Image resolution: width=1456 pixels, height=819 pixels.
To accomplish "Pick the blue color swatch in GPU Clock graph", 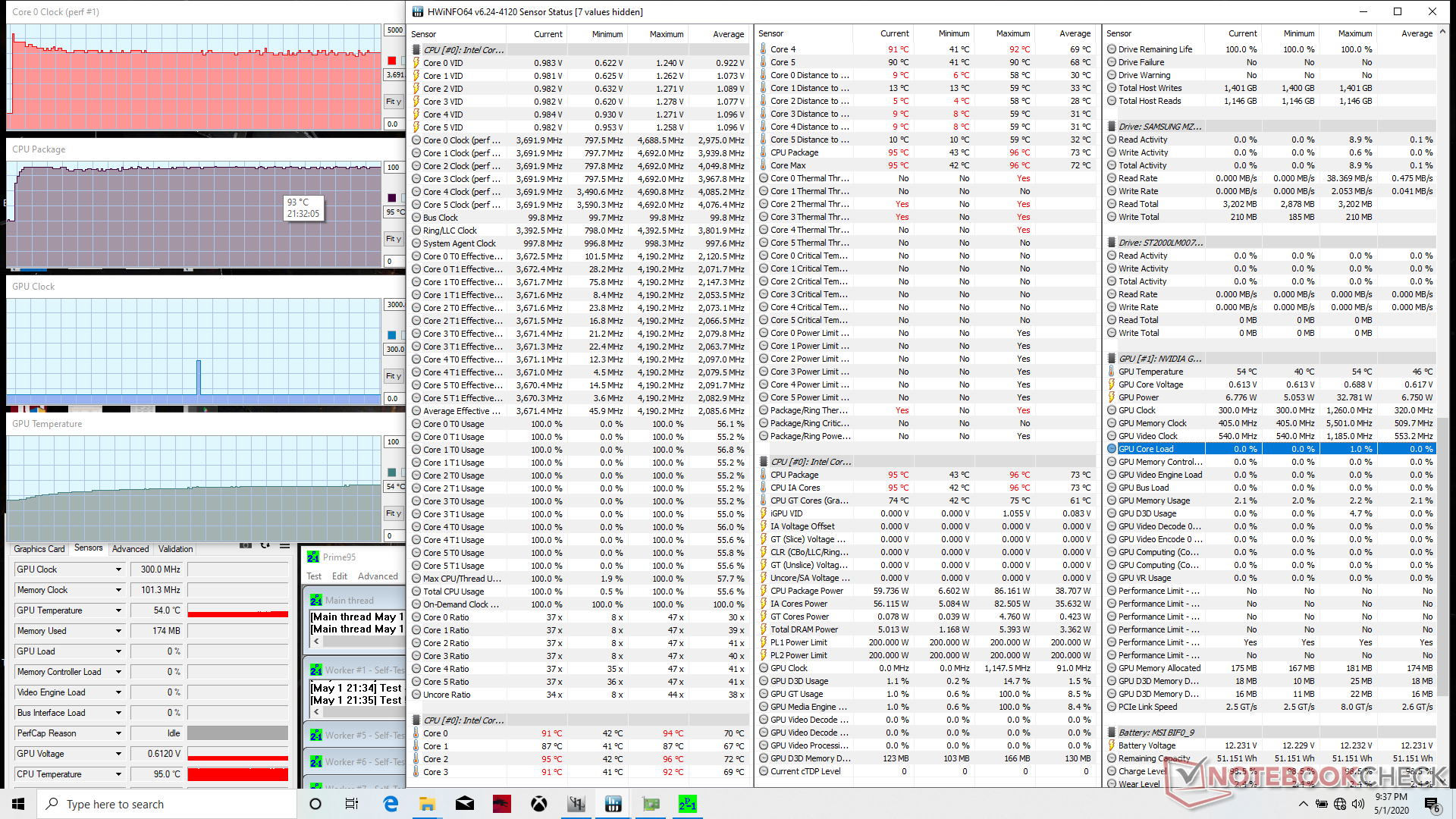I will [392, 335].
